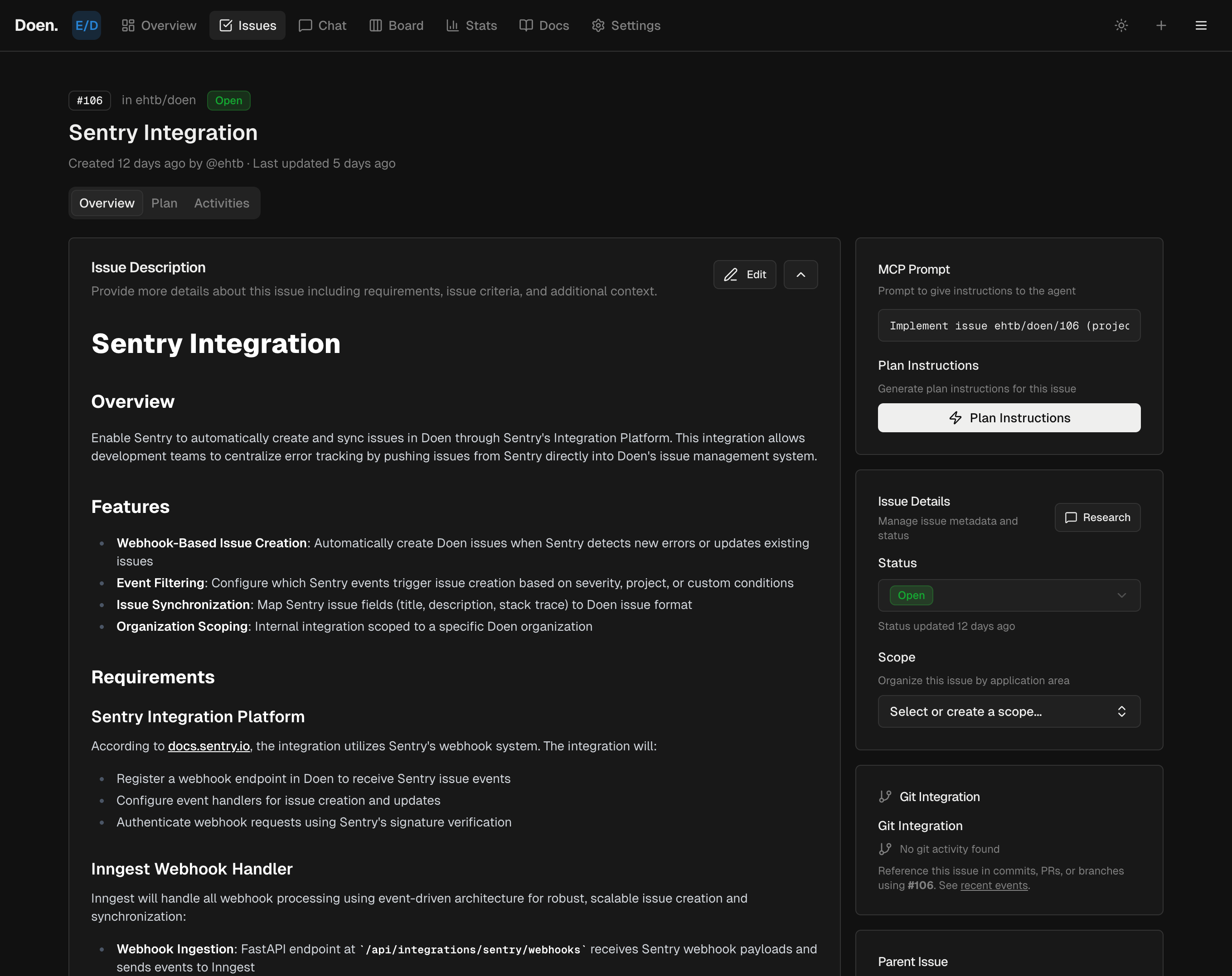Follow the docs.sentry.io link
1232x976 pixels.
(x=209, y=746)
